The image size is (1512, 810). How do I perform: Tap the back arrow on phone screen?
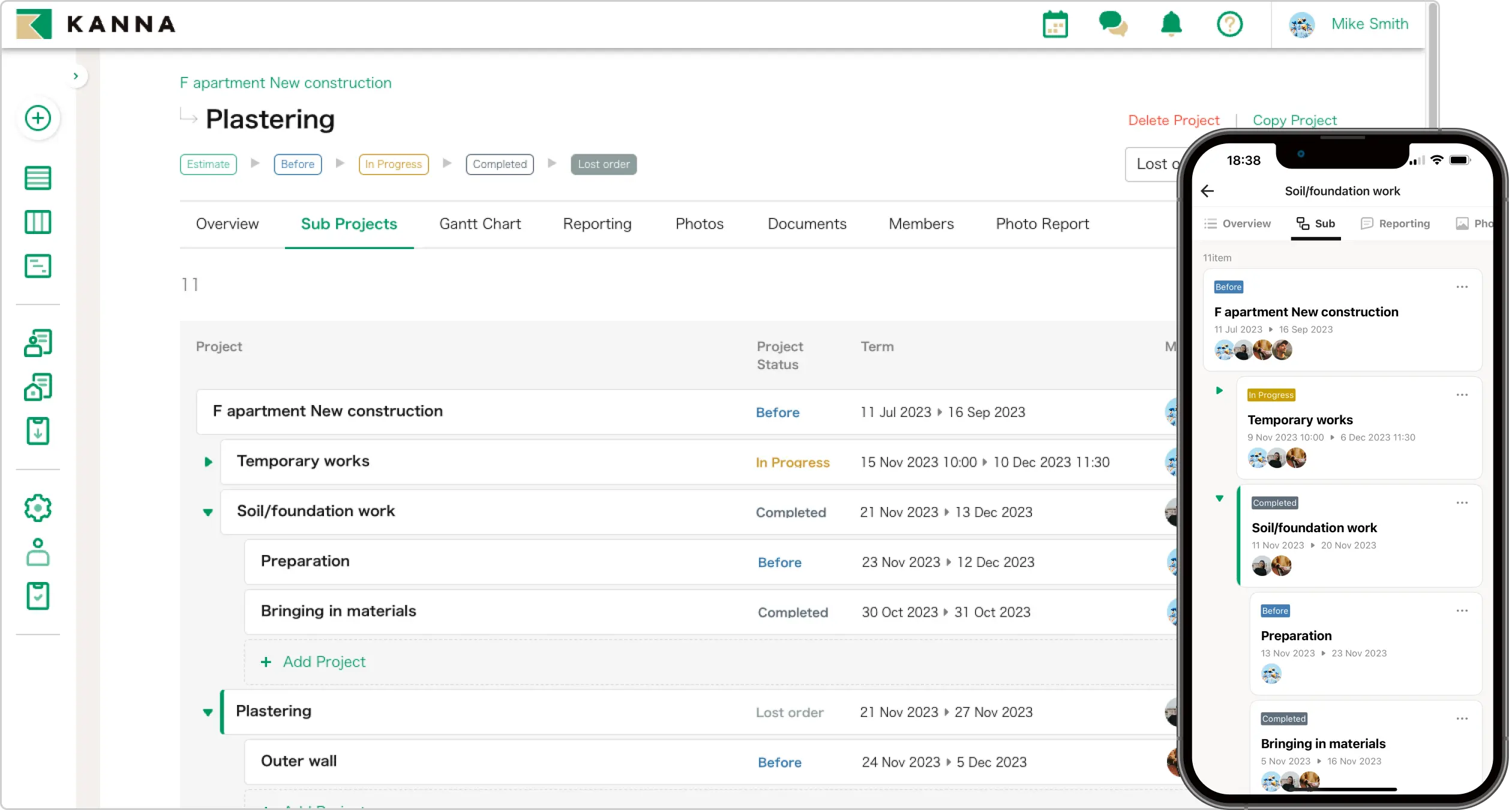[x=1207, y=191]
